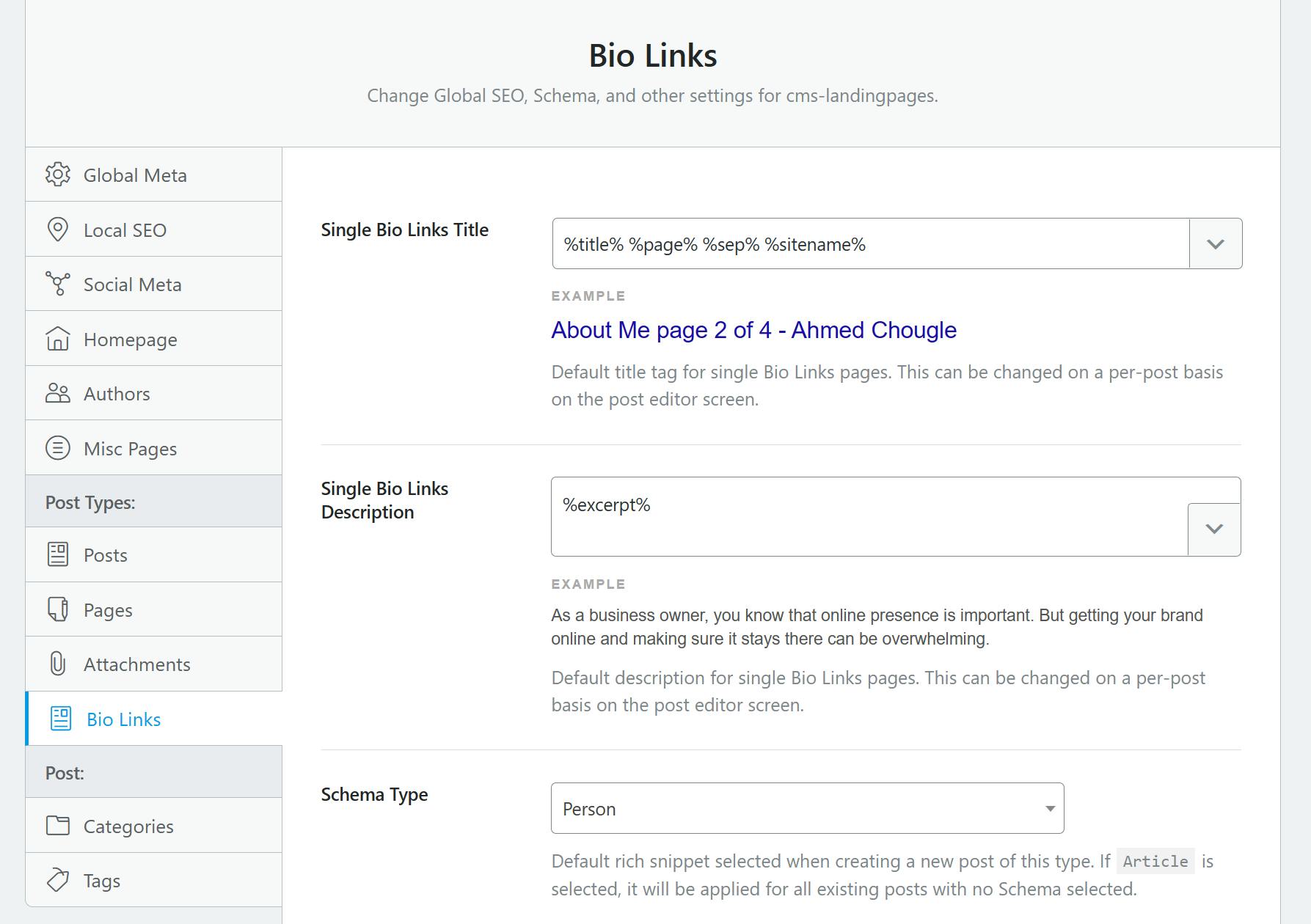Open the Posts post type tab
The height and width of the screenshot is (924, 1311).
[x=154, y=554]
